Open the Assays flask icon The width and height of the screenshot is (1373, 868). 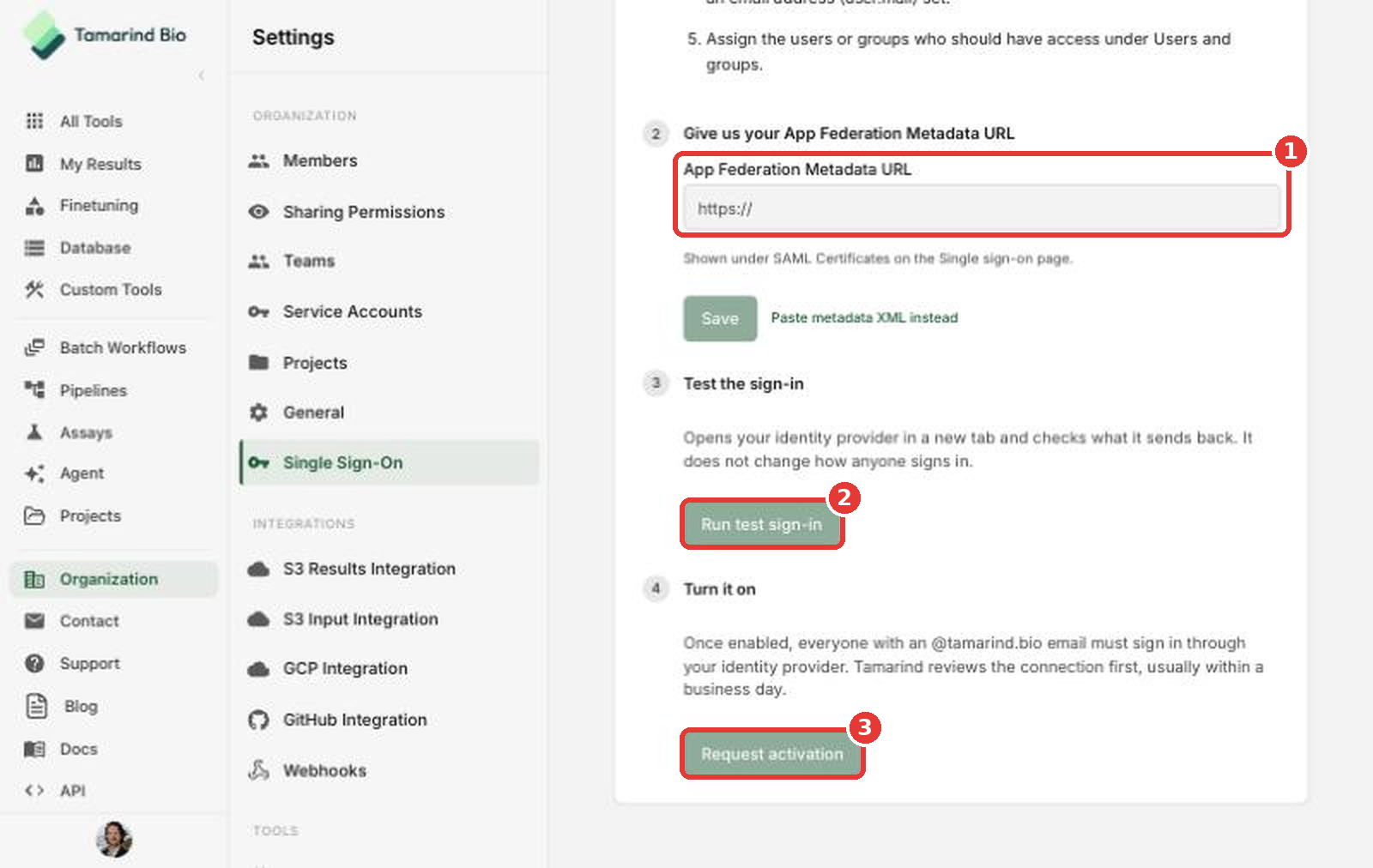[34, 431]
